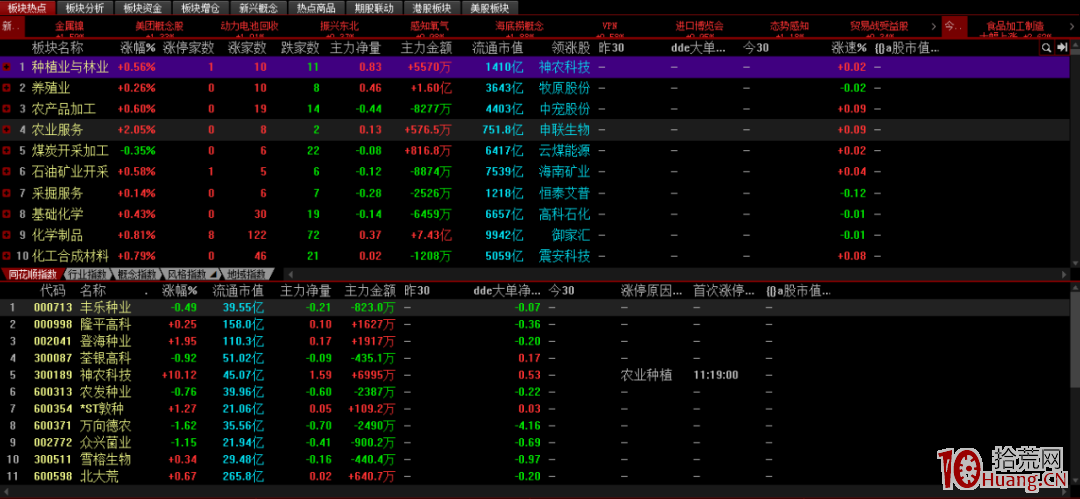Open leading stock 牧原股份
Viewport: 1080px width, 499px height.
coord(565,88)
